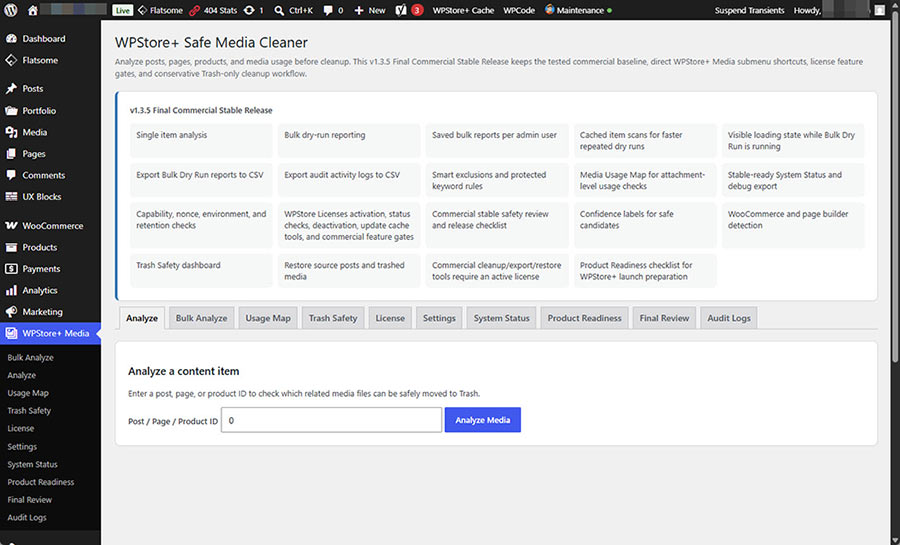Open Product Readiness sidebar submenu link
Viewport: 900px width, 545px height.
pyautogui.click(x=41, y=482)
